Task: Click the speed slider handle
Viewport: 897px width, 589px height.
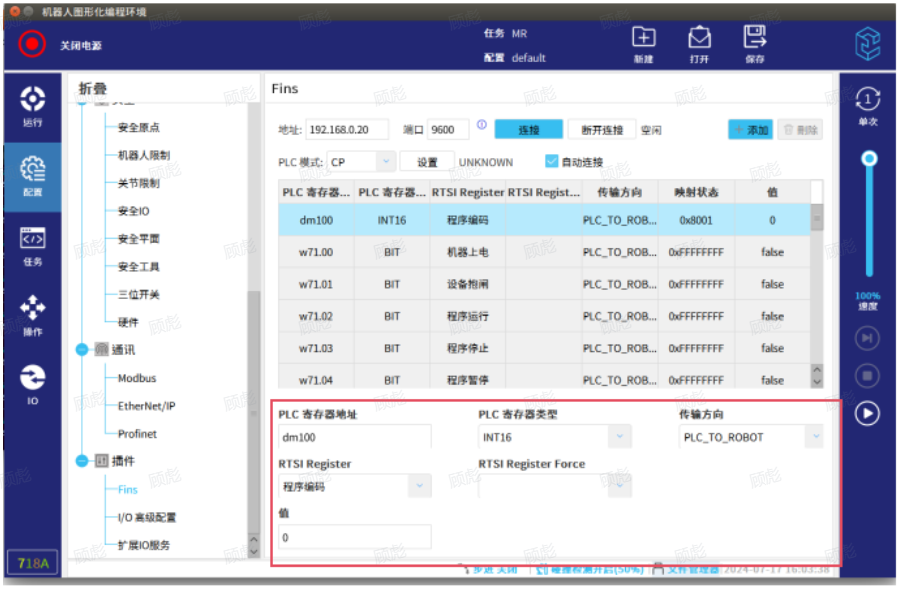Action: pyautogui.click(x=869, y=158)
